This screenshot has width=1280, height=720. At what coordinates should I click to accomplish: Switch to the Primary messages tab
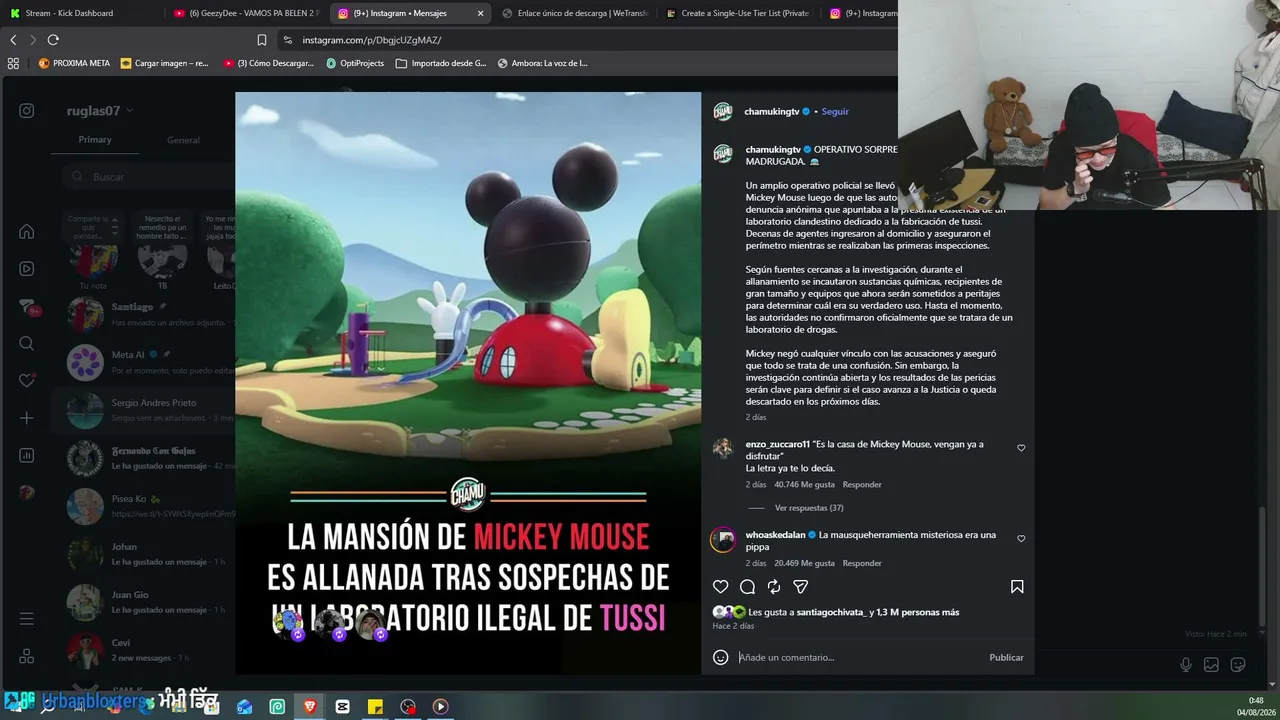[95, 140]
